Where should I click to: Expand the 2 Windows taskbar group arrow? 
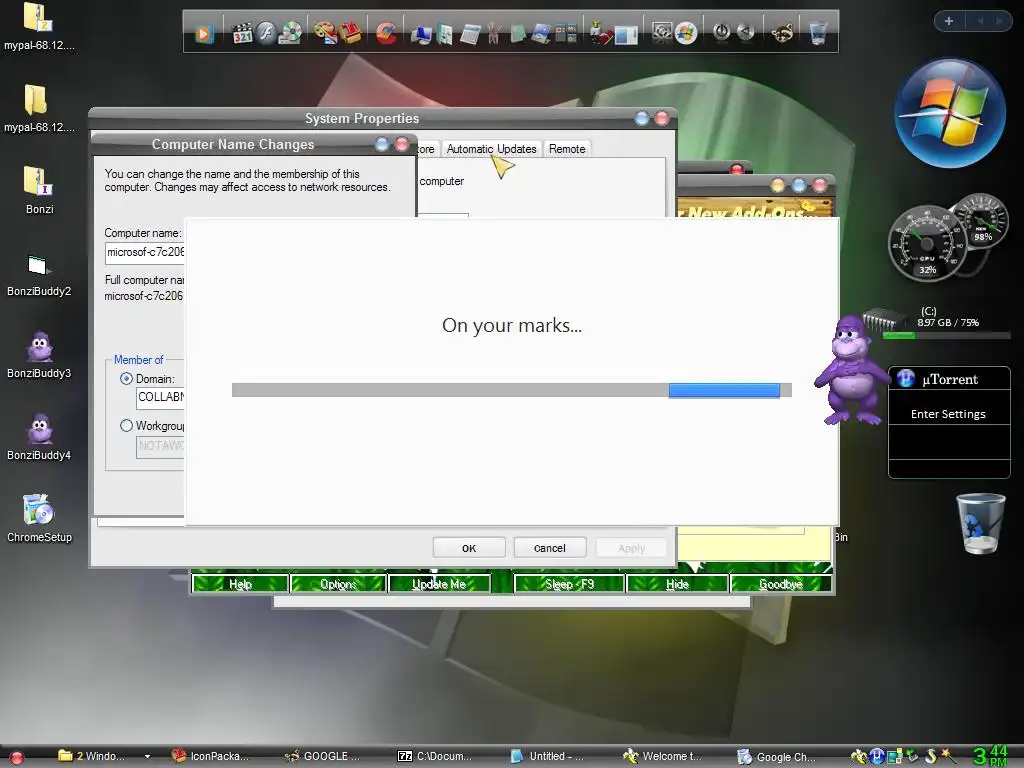pos(148,756)
